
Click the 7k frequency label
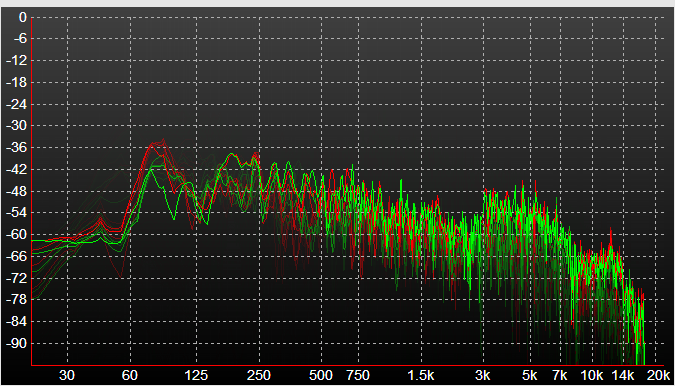560,375
